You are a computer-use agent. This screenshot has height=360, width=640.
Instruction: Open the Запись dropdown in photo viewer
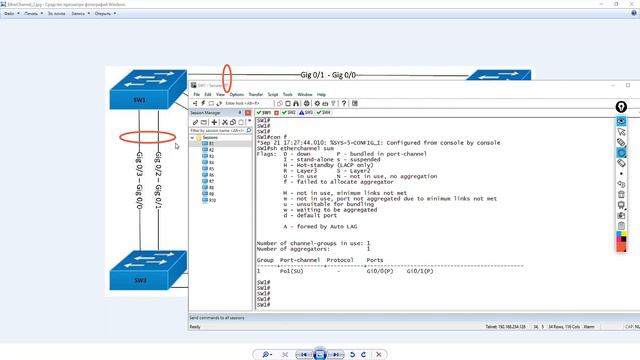point(80,13)
